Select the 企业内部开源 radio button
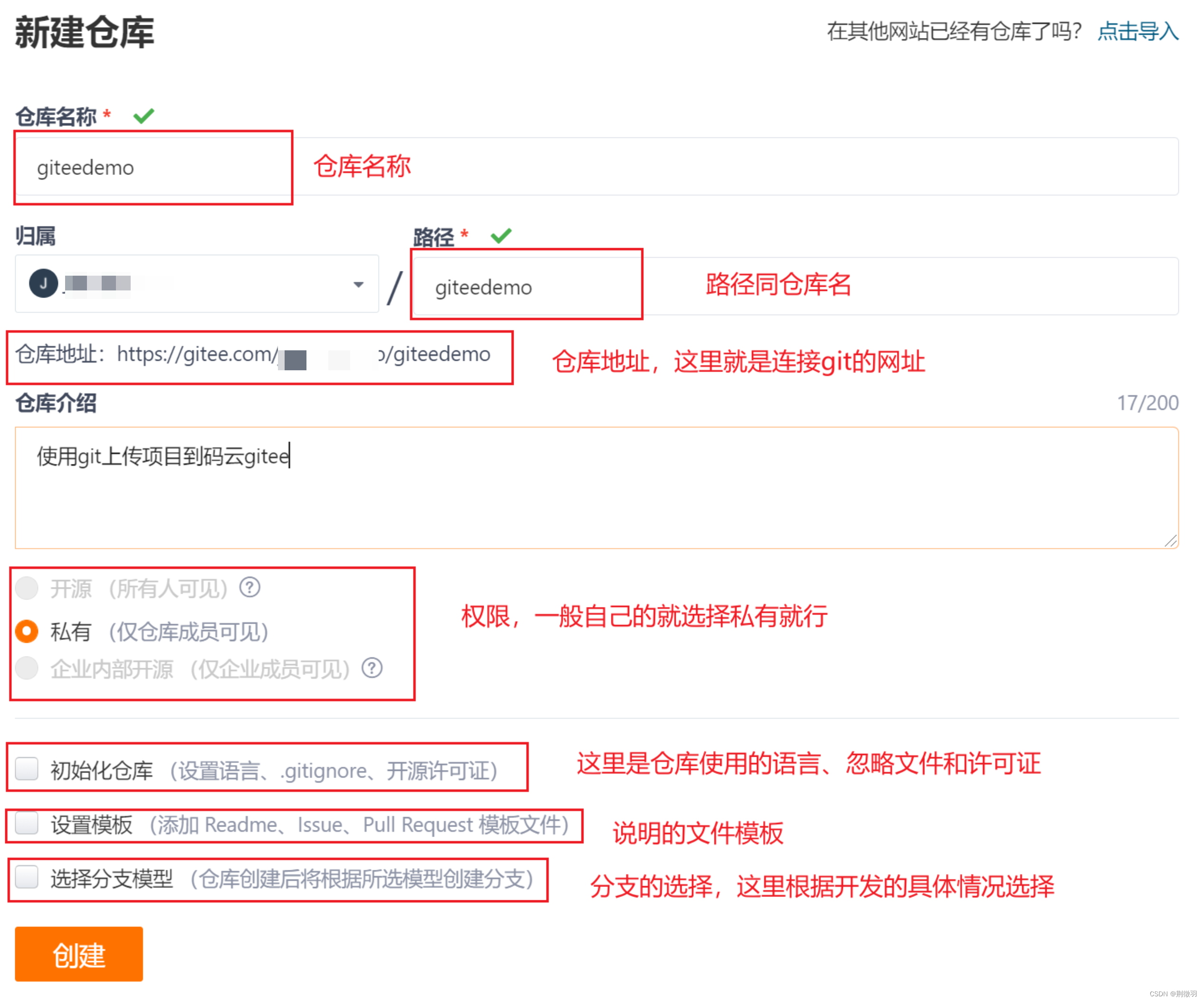The width and height of the screenshot is (1204, 1002). 27,669
